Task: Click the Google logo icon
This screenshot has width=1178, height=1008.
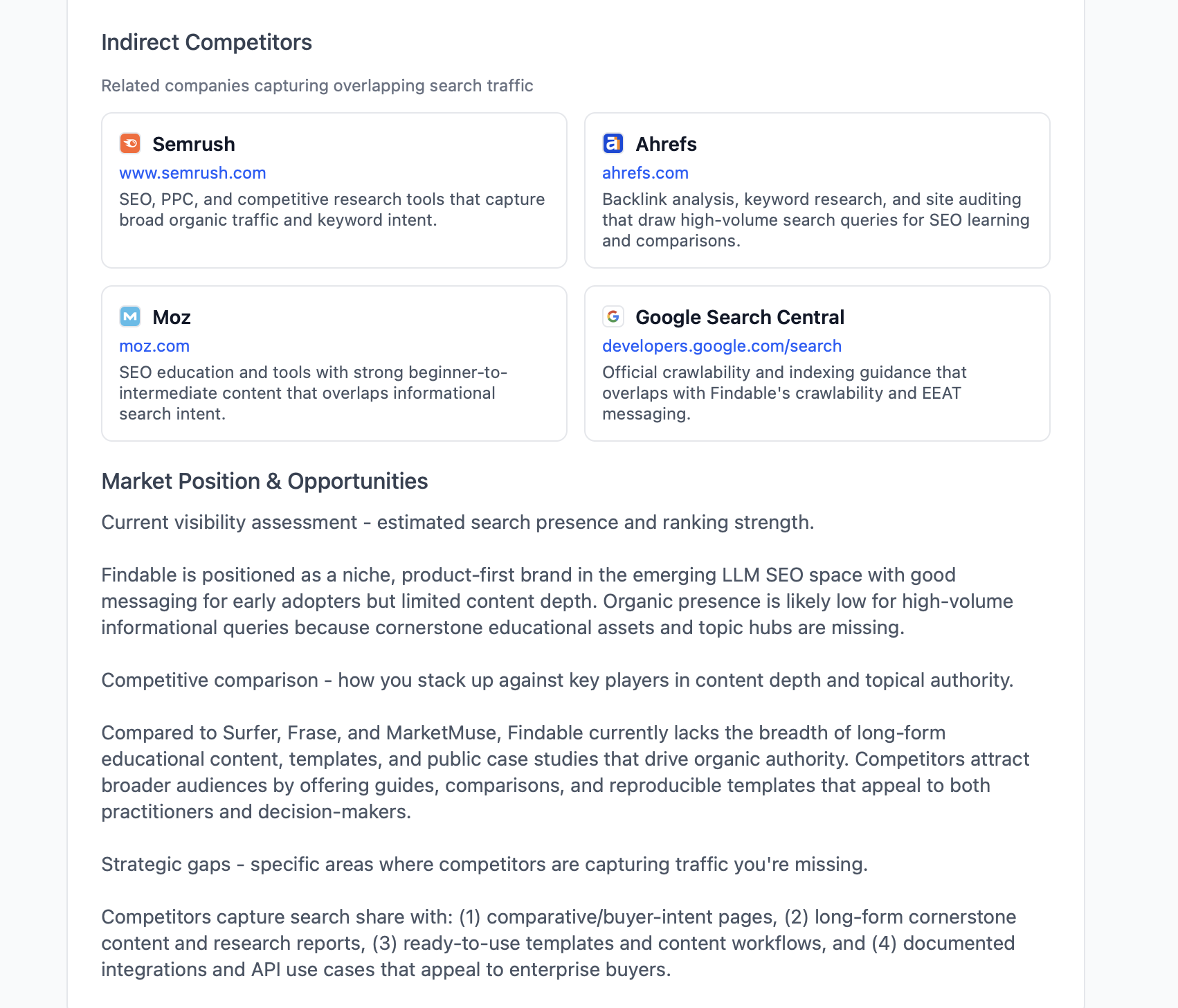Action: pyautogui.click(x=613, y=316)
